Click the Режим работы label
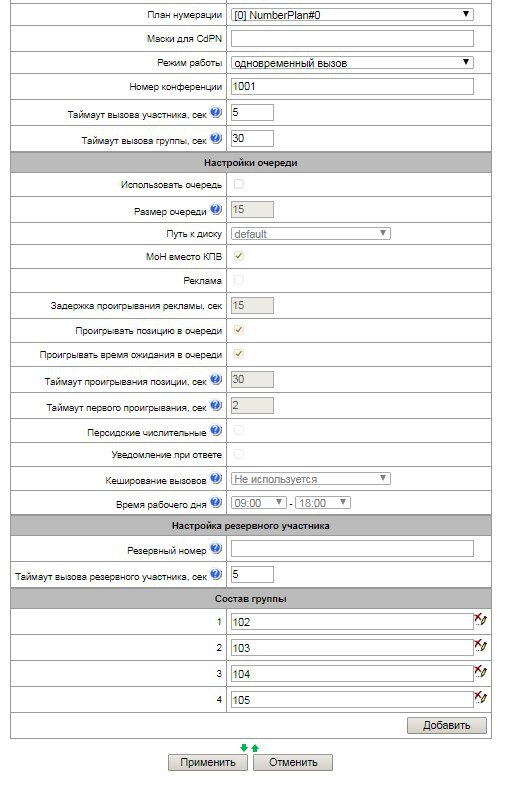The image size is (514, 794). [x=189, y=63]
